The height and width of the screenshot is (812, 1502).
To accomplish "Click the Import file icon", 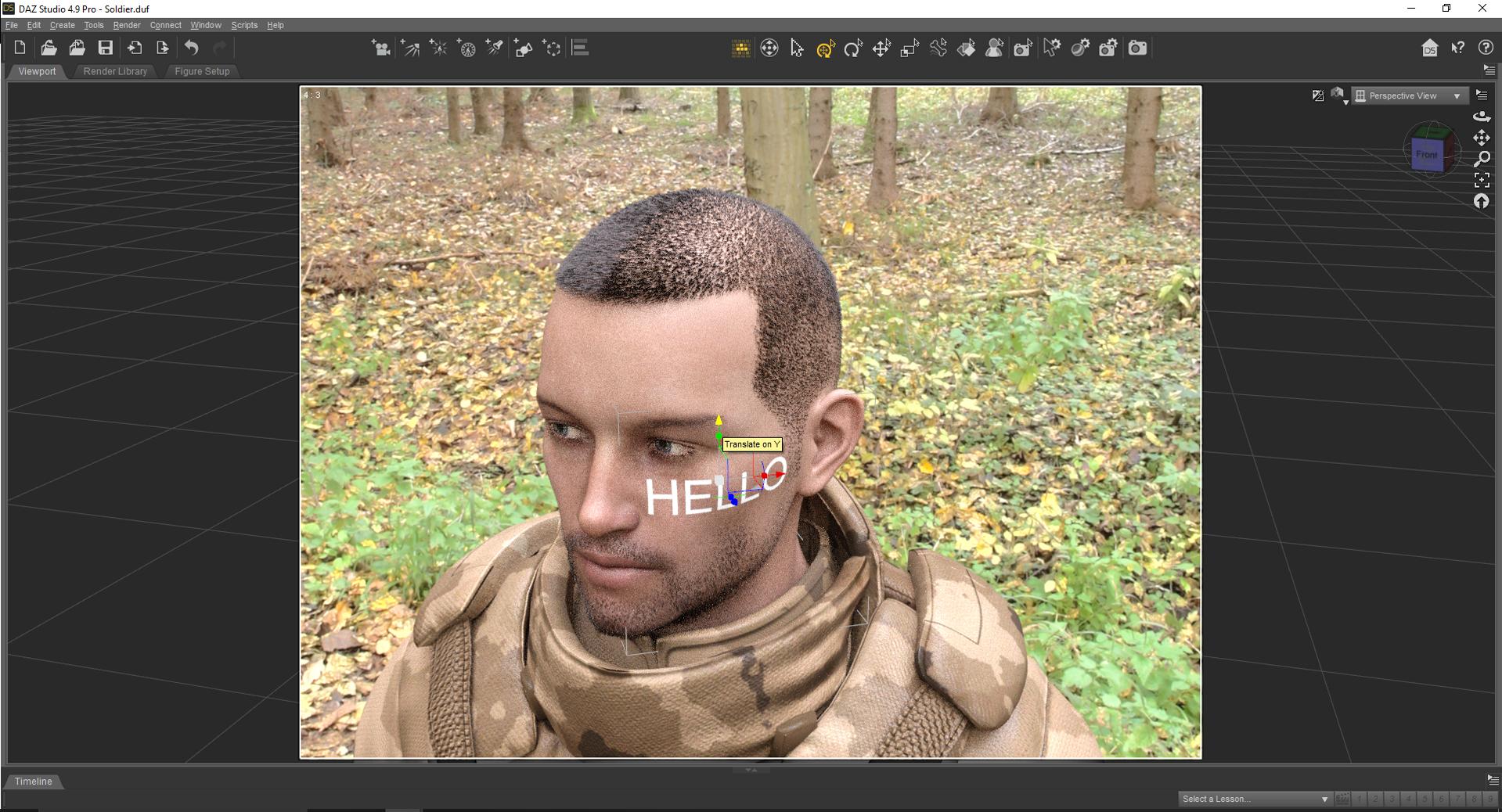I will point(135,48).
